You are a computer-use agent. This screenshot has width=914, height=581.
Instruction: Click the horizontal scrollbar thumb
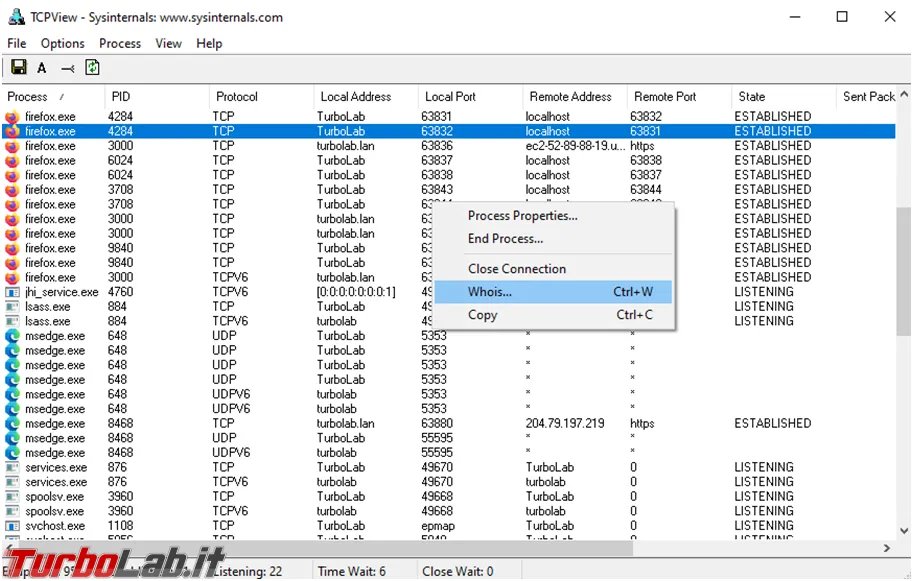324,548
